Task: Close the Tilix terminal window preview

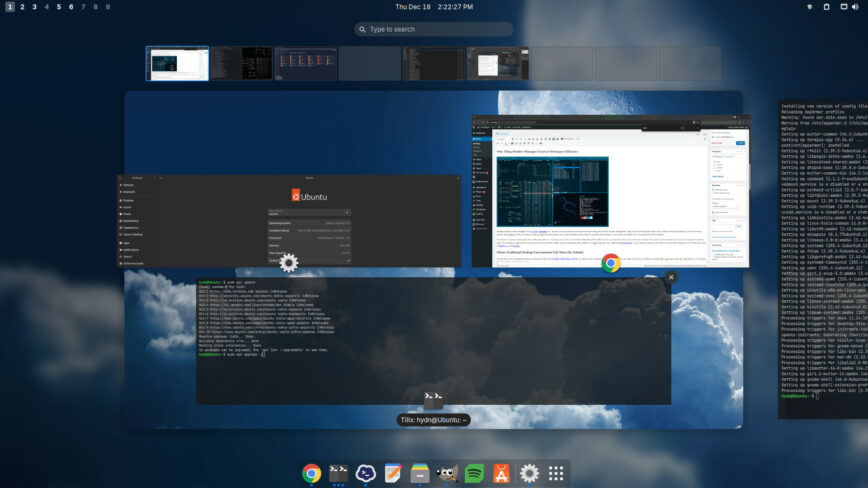Action: tap(671, 277)
